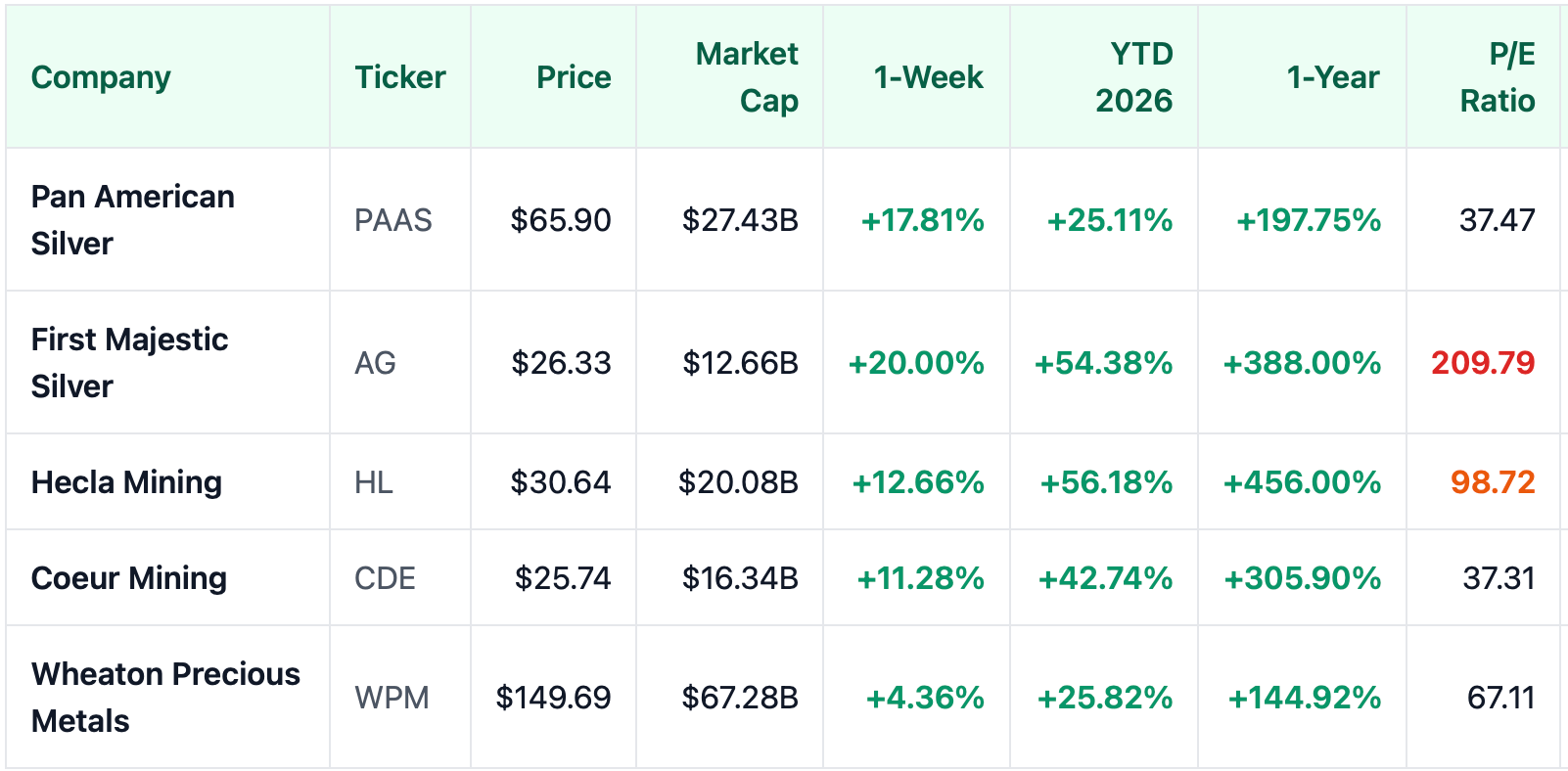Viewport: 1568px width, 771px height.
Task: Sort by the Ticker column header
Action: click(399, 77)
